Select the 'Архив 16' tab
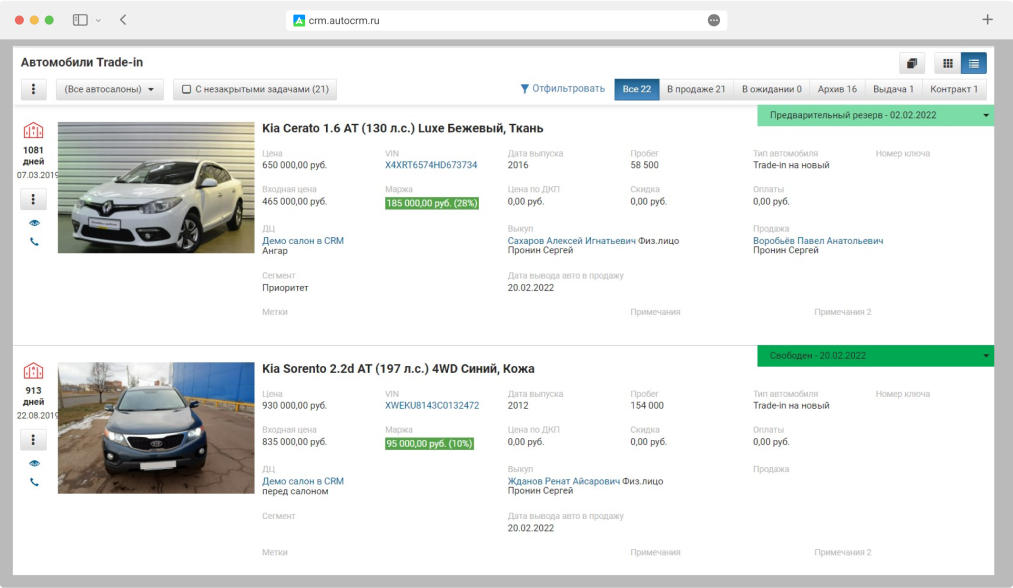1013x588 pixels. (836, 89)
